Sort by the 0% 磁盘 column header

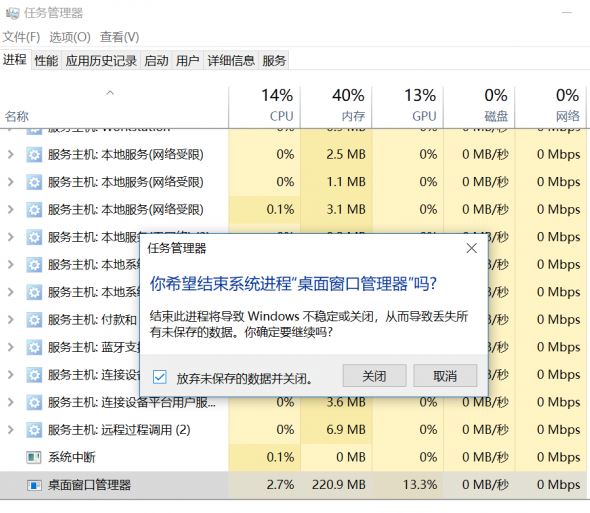point(479,108)
